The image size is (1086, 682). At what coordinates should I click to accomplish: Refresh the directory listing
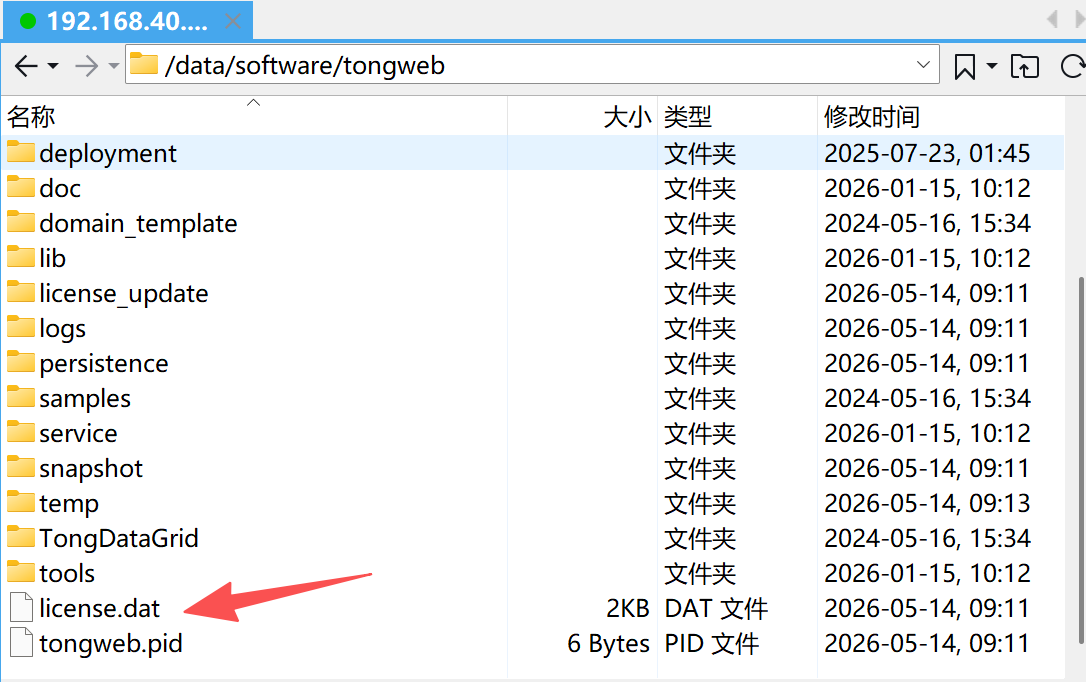pos(1073,66)
